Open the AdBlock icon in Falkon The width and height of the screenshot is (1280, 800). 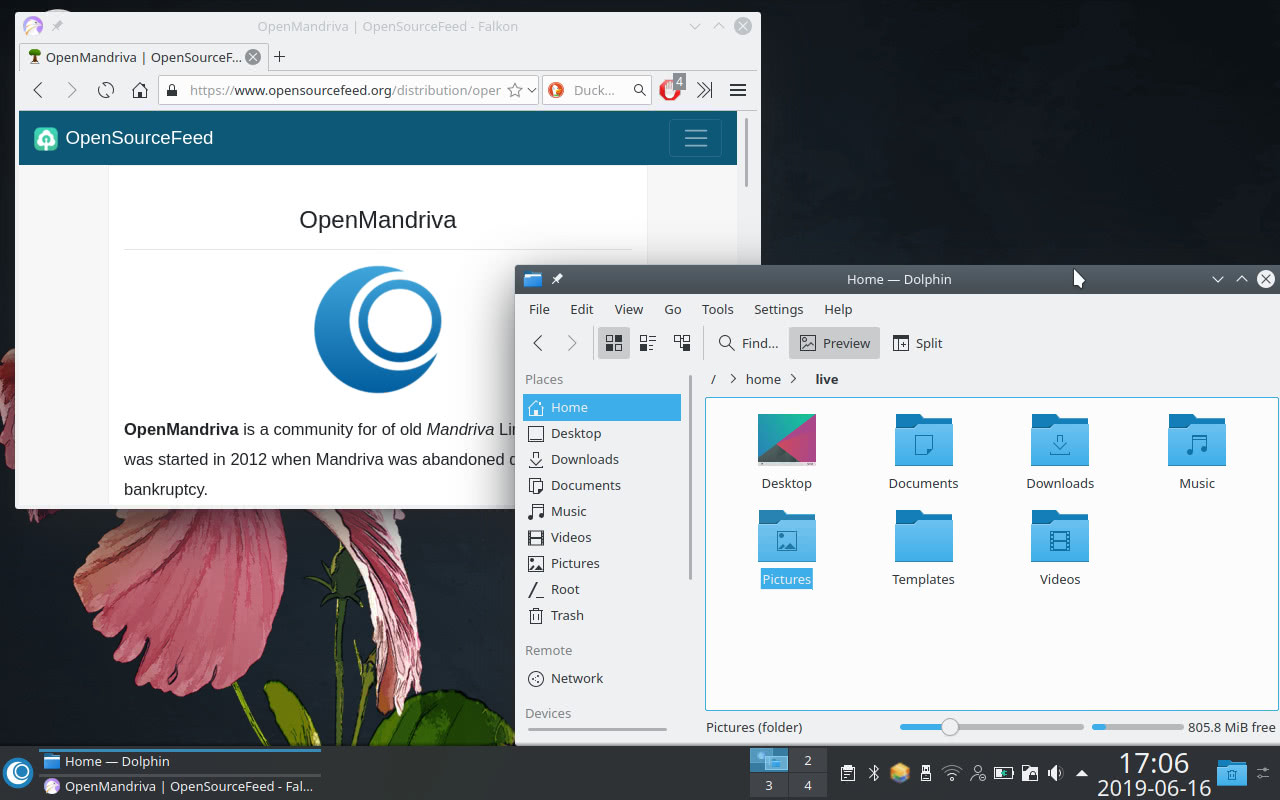coord(670,89)
